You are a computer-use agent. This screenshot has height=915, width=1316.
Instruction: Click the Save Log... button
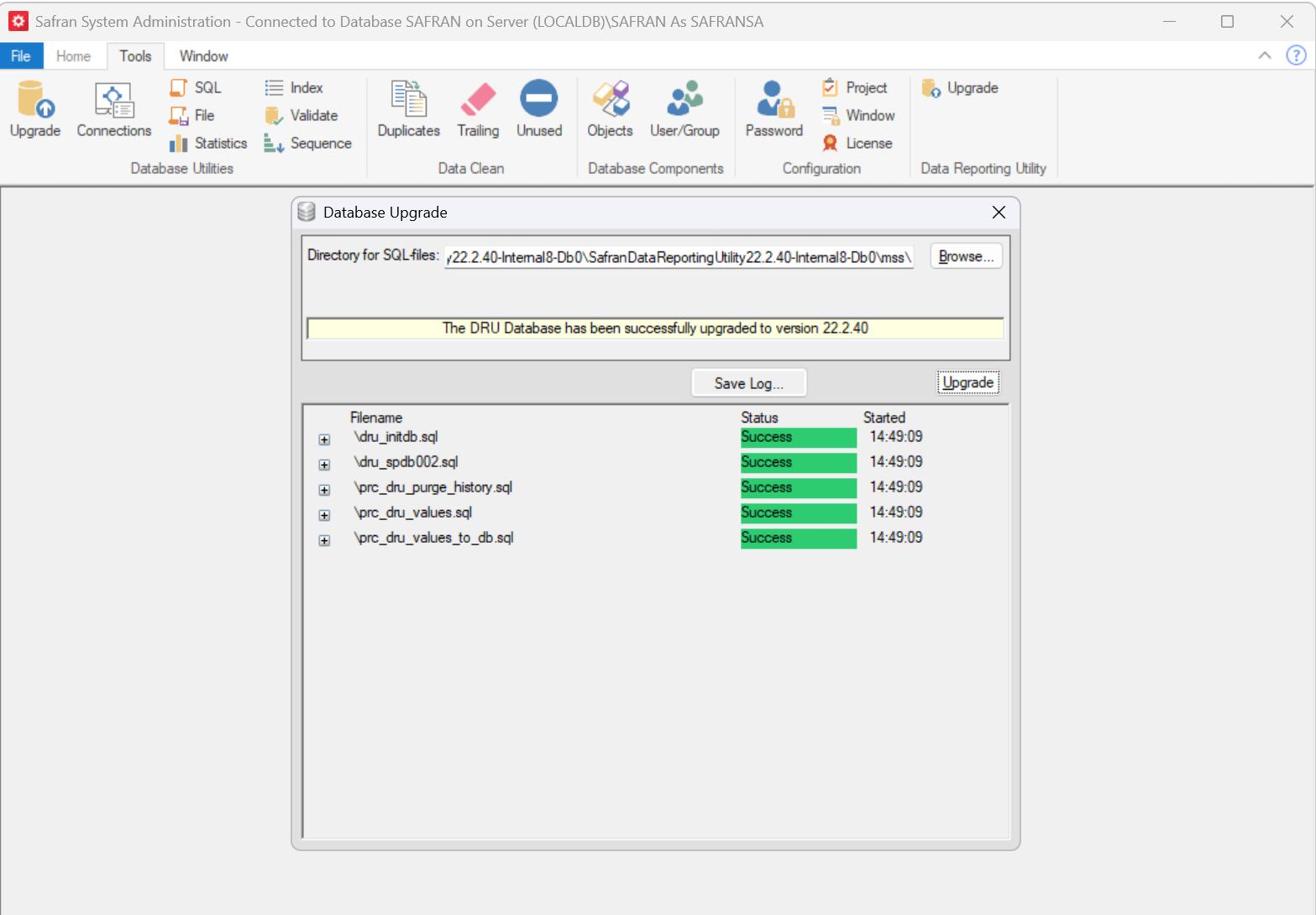point(748,383)
